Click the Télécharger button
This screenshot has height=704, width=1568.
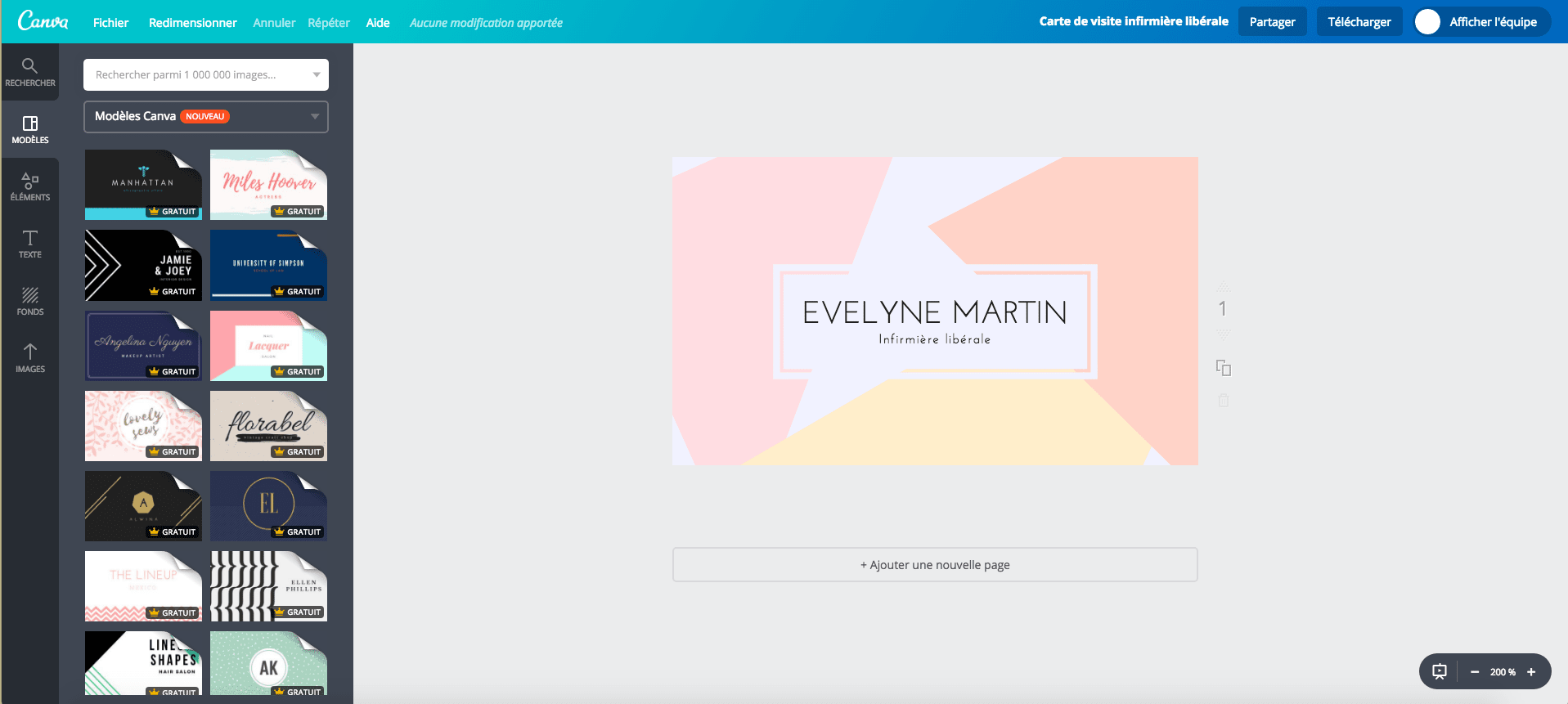pos(1359,22)
